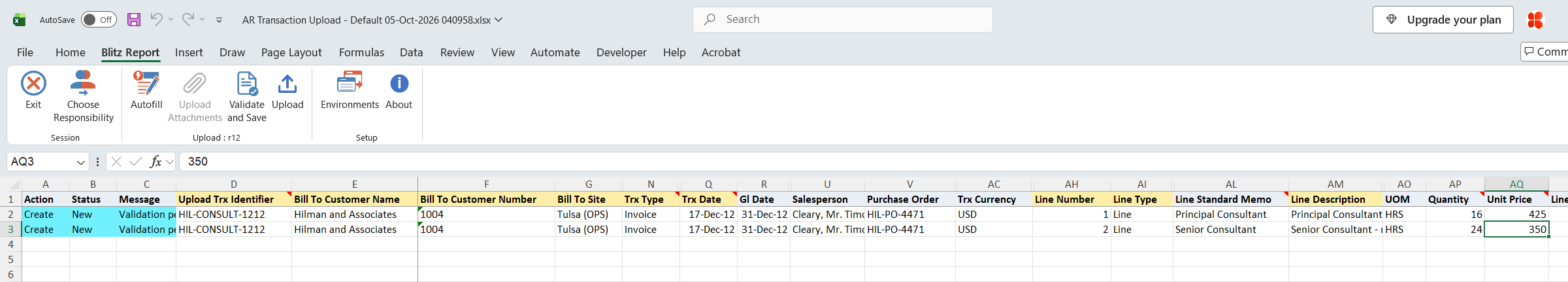This screenshot has width=1568, height=282.
Task: Click Hilman and Associates in row 3
Action: point(355,230)
